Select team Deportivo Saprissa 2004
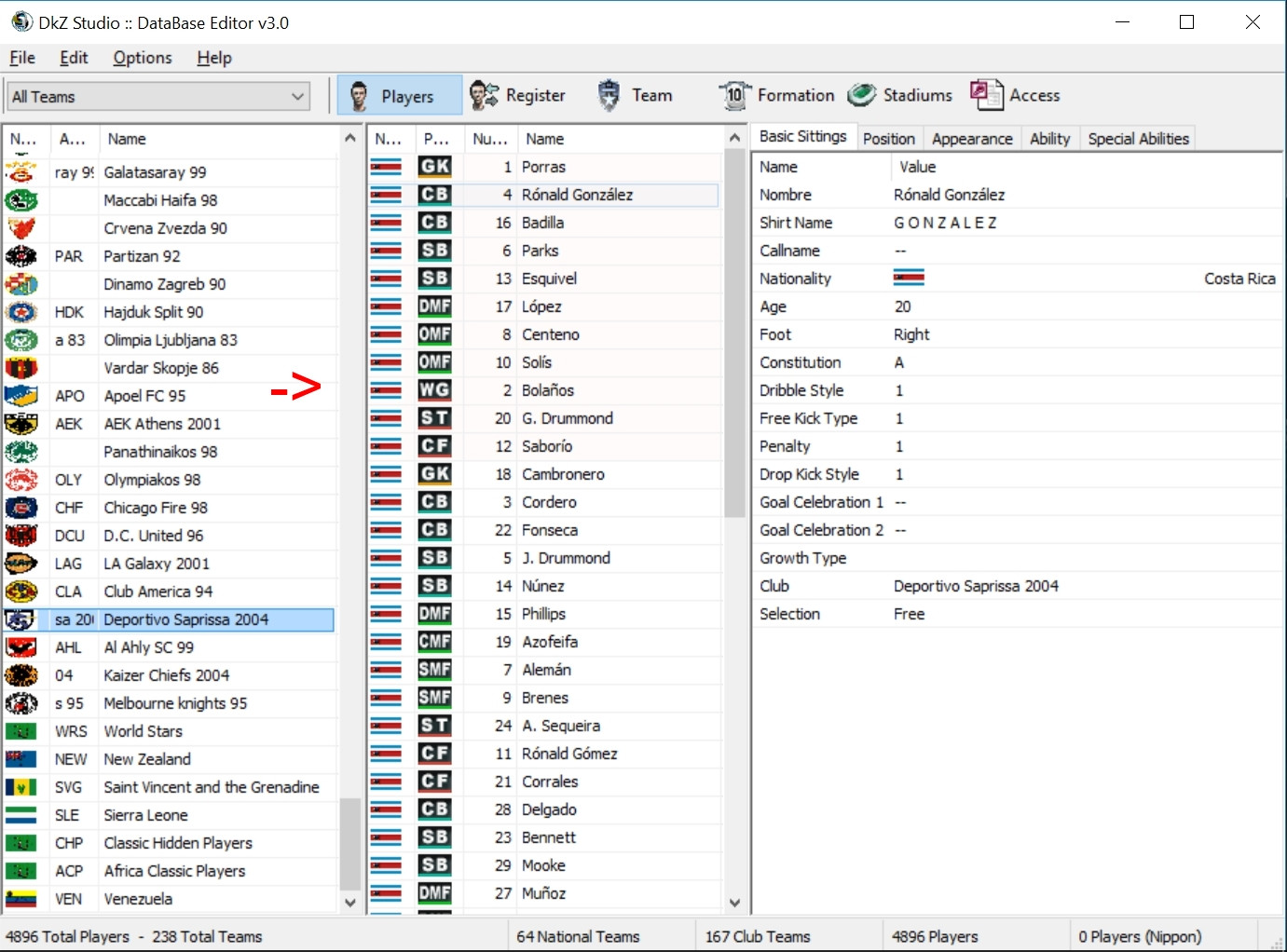 (x=169, y=619)
